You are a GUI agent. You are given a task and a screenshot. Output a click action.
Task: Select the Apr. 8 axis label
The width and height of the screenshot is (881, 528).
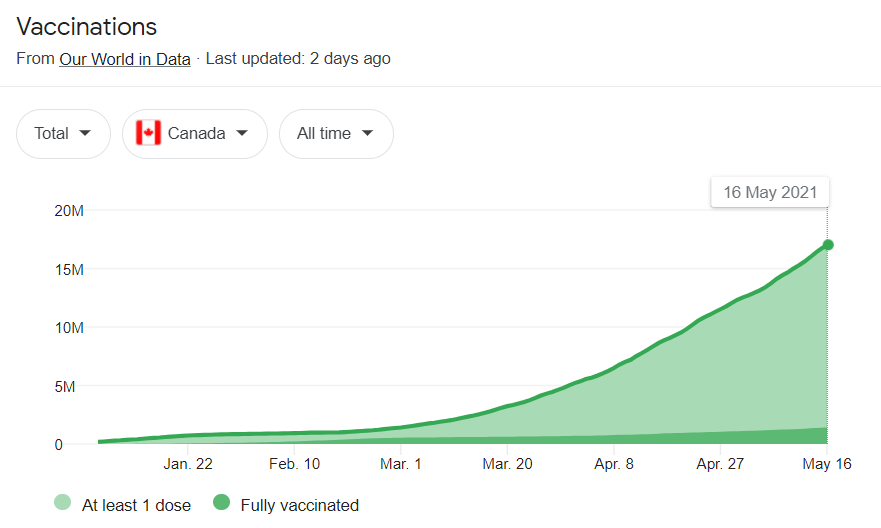click(614, 464)
